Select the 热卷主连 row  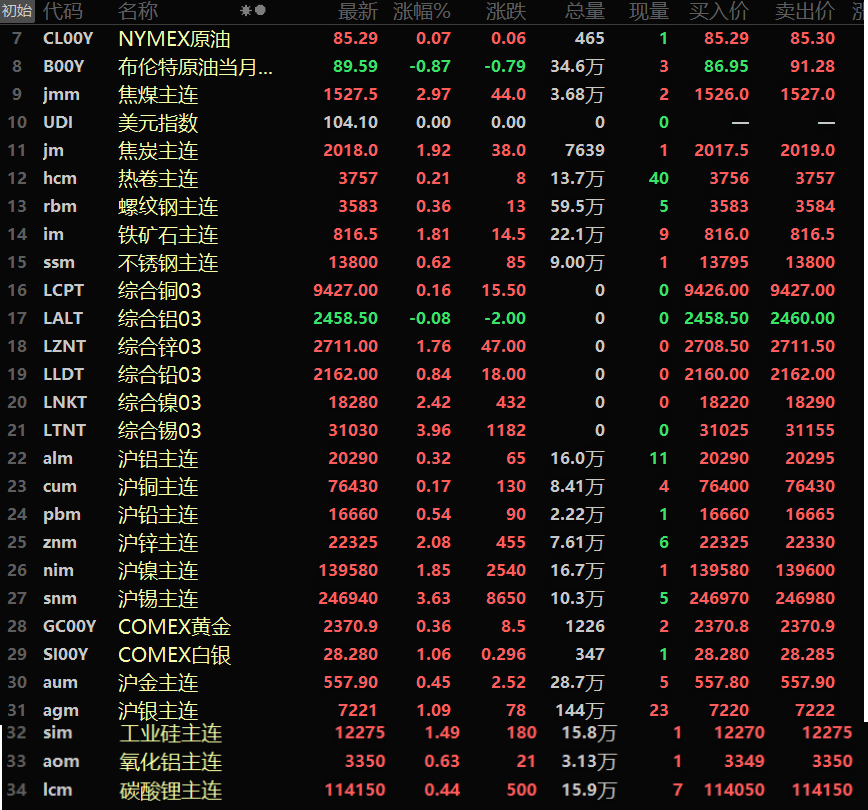[434, 178]
